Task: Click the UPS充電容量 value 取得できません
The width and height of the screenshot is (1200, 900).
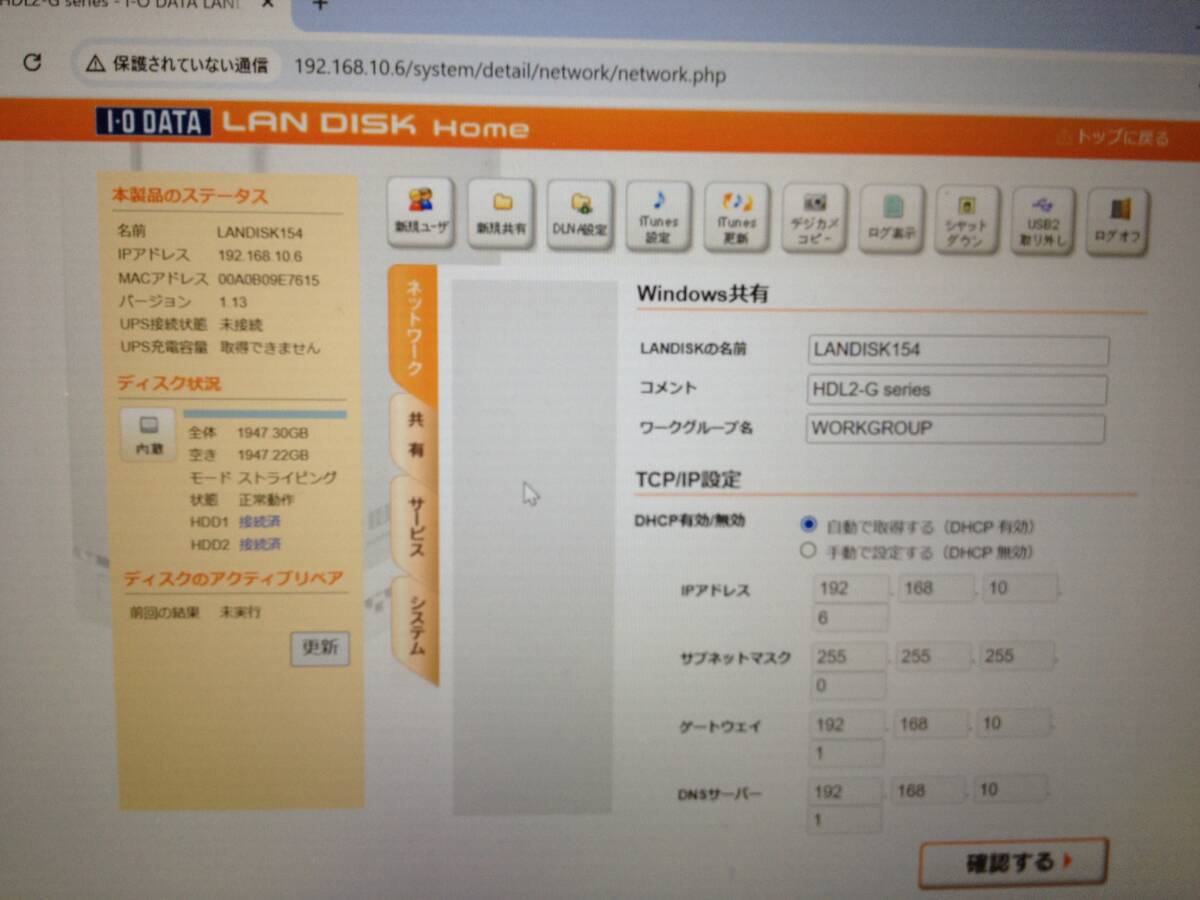Action: (270, 348)
